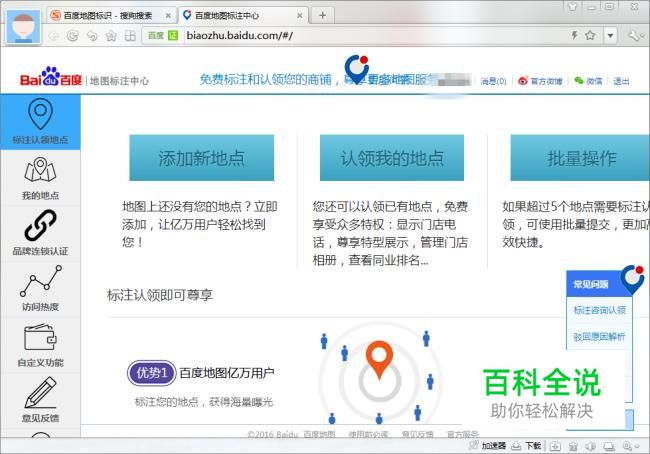Bookmark page with star icon

[x=590, y=35]
